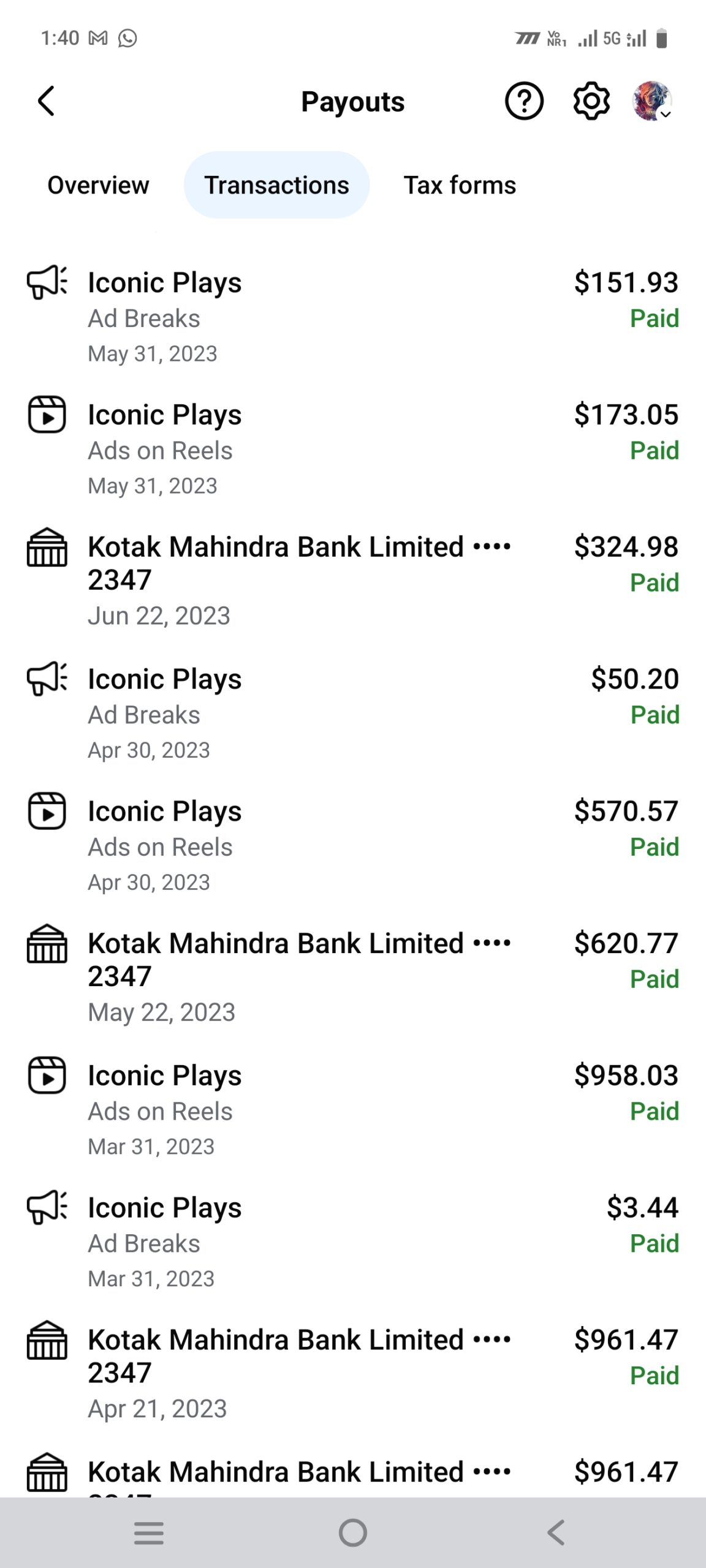Tap bank icon for Jun 22, 2023 transfer
The height and width of the screenshot is (1568, 706).
click(x=47, y=547)
